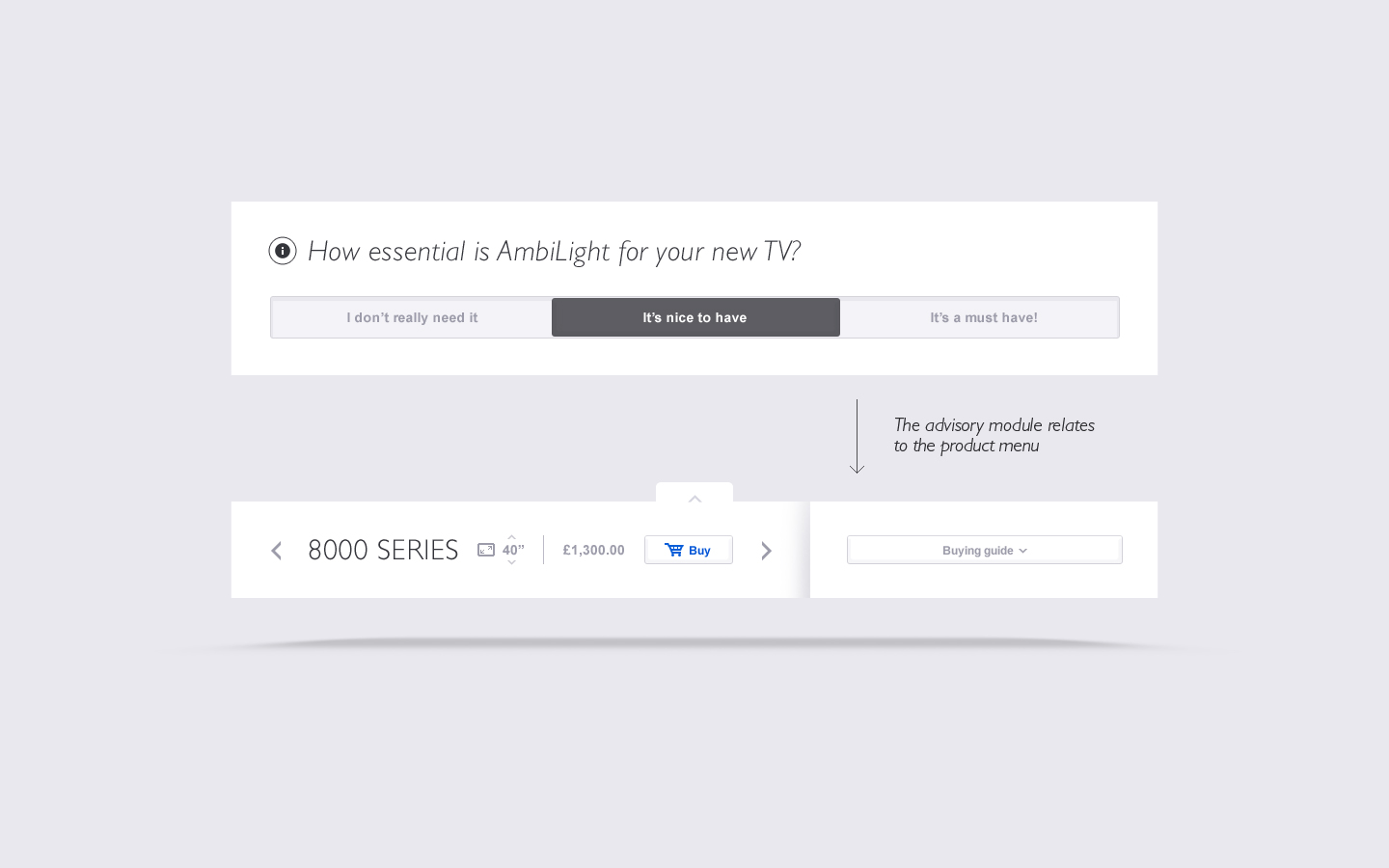Collapse product menu using top chevron tab
This screenshot has height=868, width=1389.
pos(694,494)
